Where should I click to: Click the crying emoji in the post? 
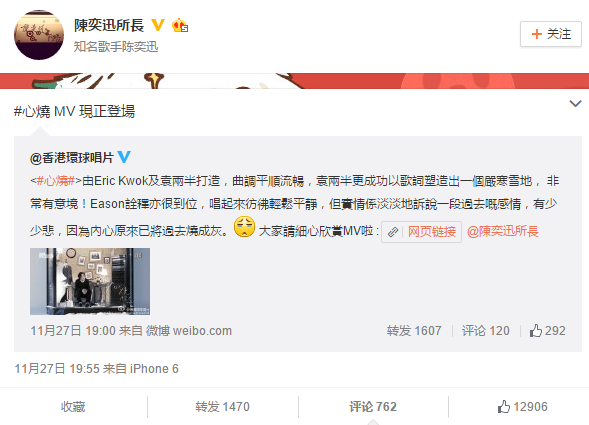[244, 227]
